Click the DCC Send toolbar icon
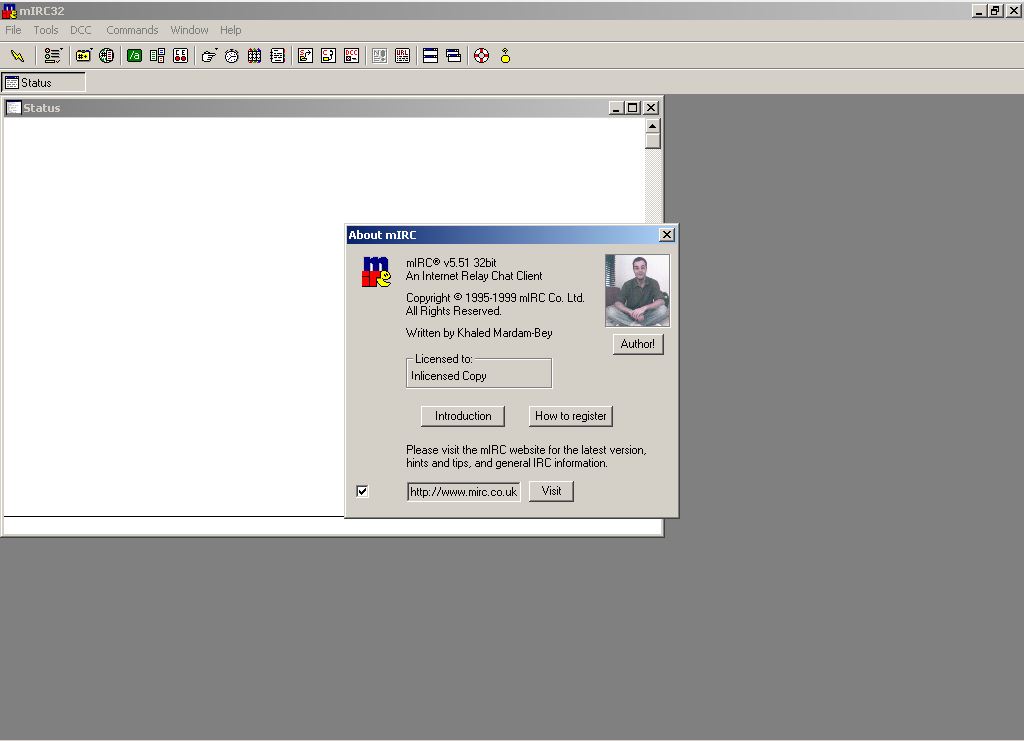The width and height of the screenshot is (1024, 741). [x=306, y=56]
